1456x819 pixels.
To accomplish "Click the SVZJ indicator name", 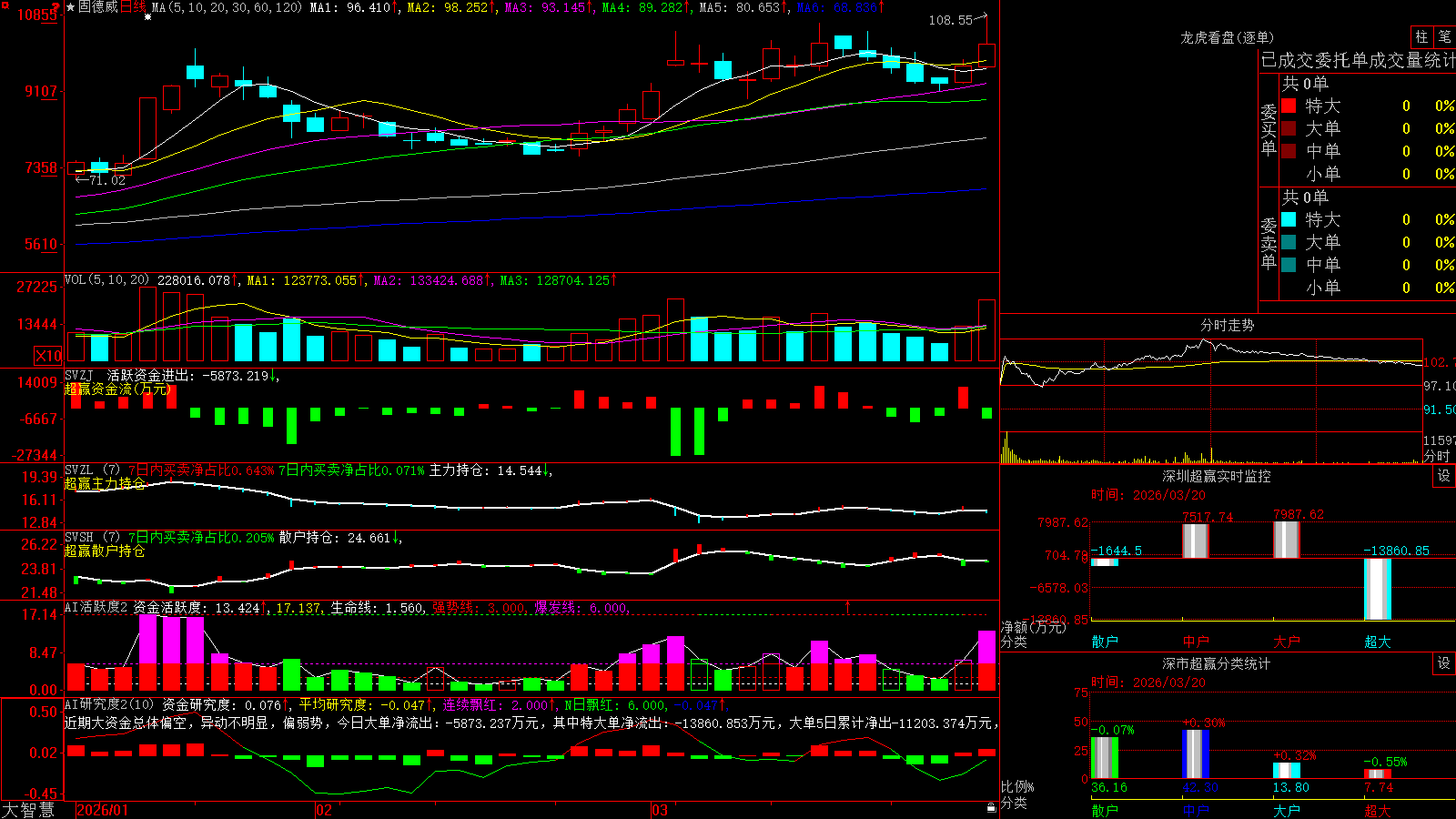I will [79, 375].
